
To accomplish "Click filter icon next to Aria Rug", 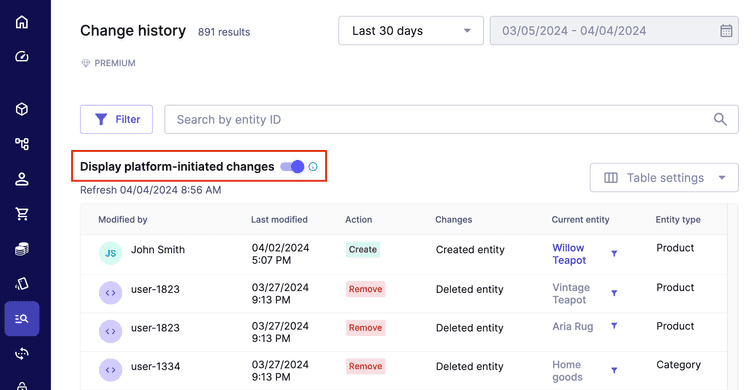I will point(614,326).
